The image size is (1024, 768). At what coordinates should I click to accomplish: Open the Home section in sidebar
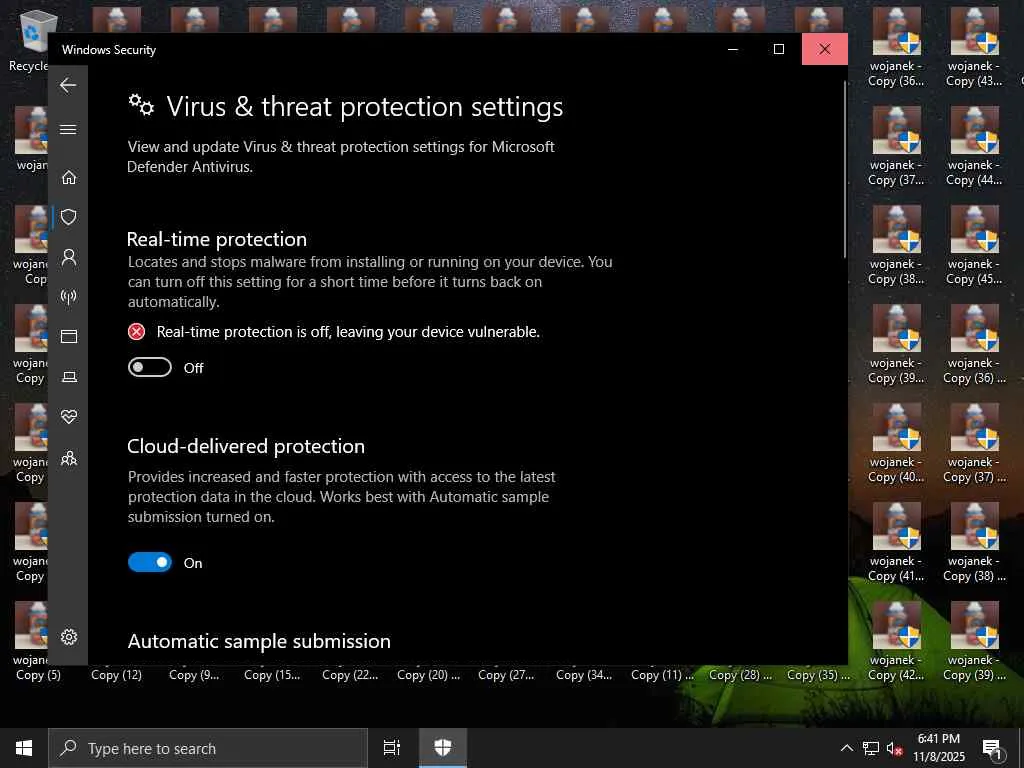[69, 177]
